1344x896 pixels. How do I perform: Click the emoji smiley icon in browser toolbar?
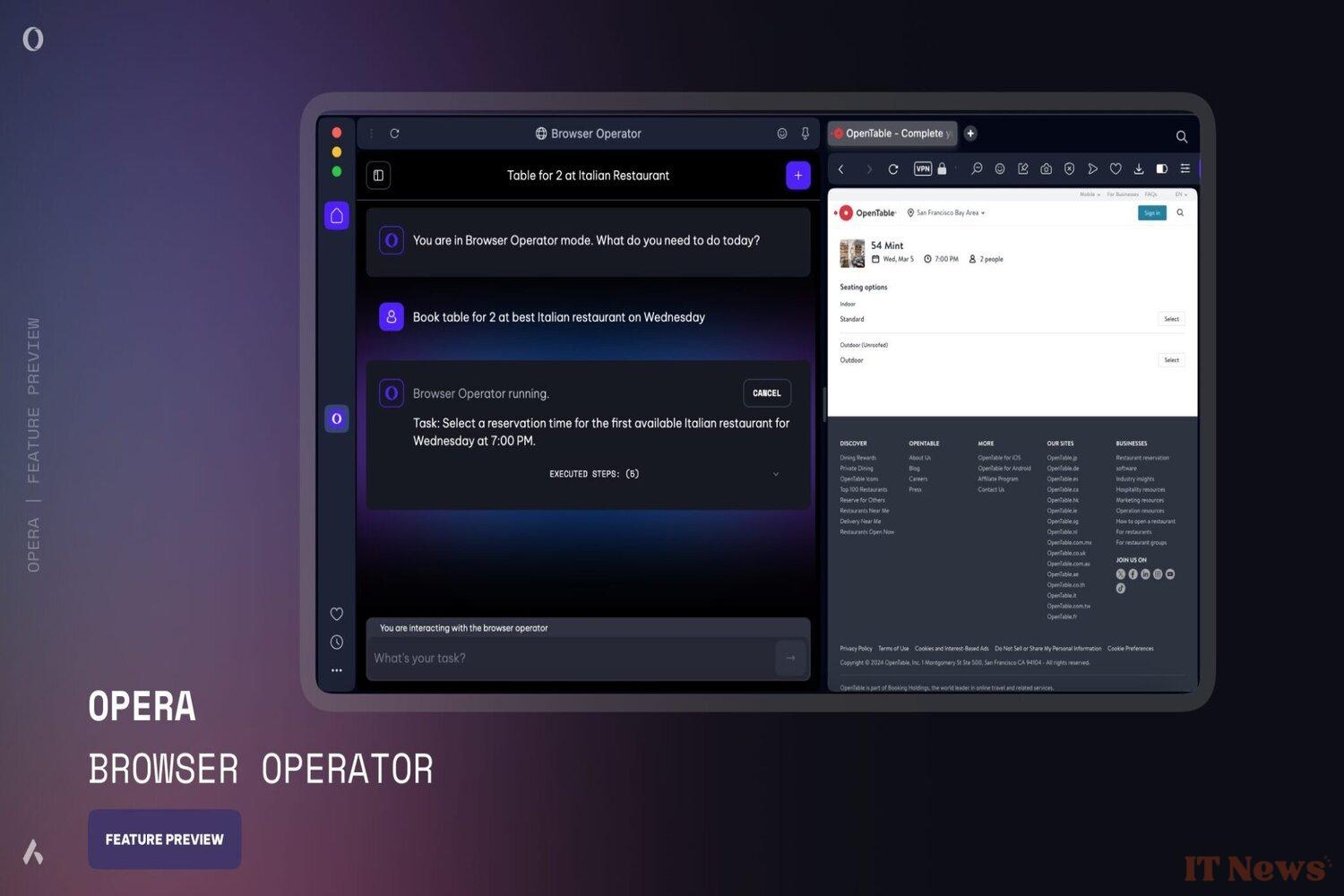coord(1000,168)
